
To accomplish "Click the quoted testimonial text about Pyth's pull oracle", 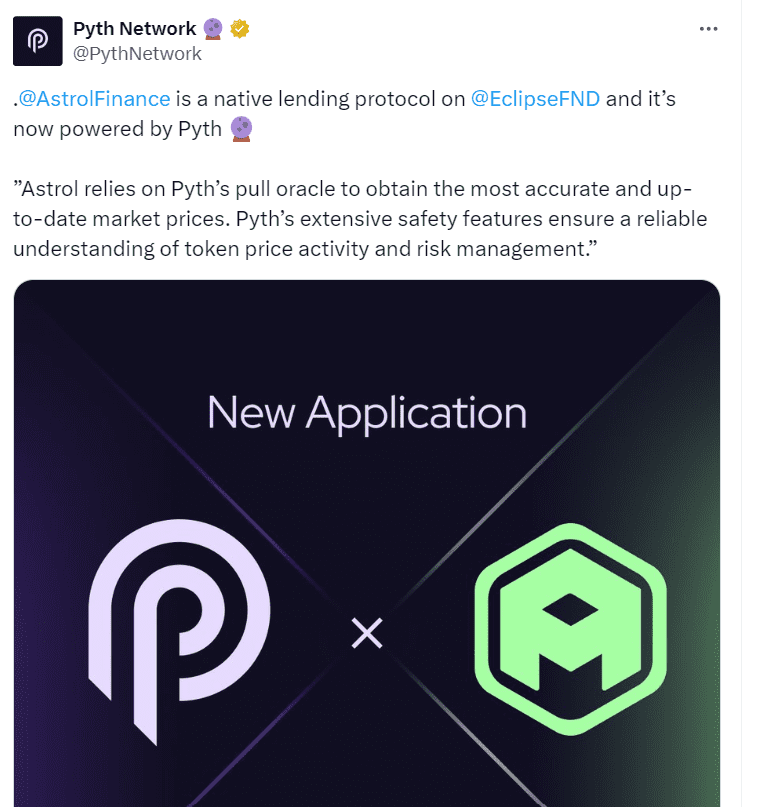I will (x=360, y=218).
